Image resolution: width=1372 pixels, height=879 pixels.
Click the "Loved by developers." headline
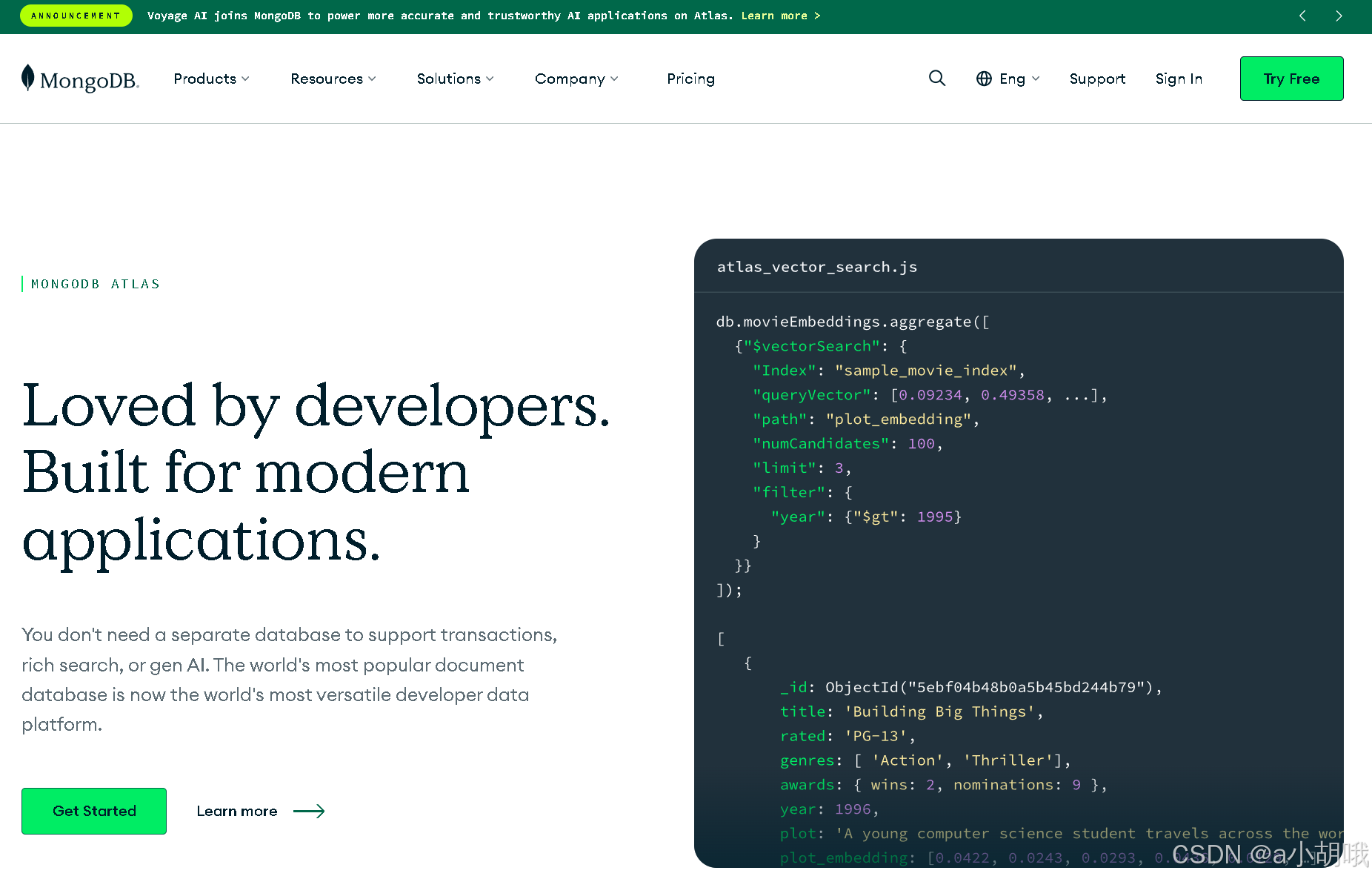[316, 405]
